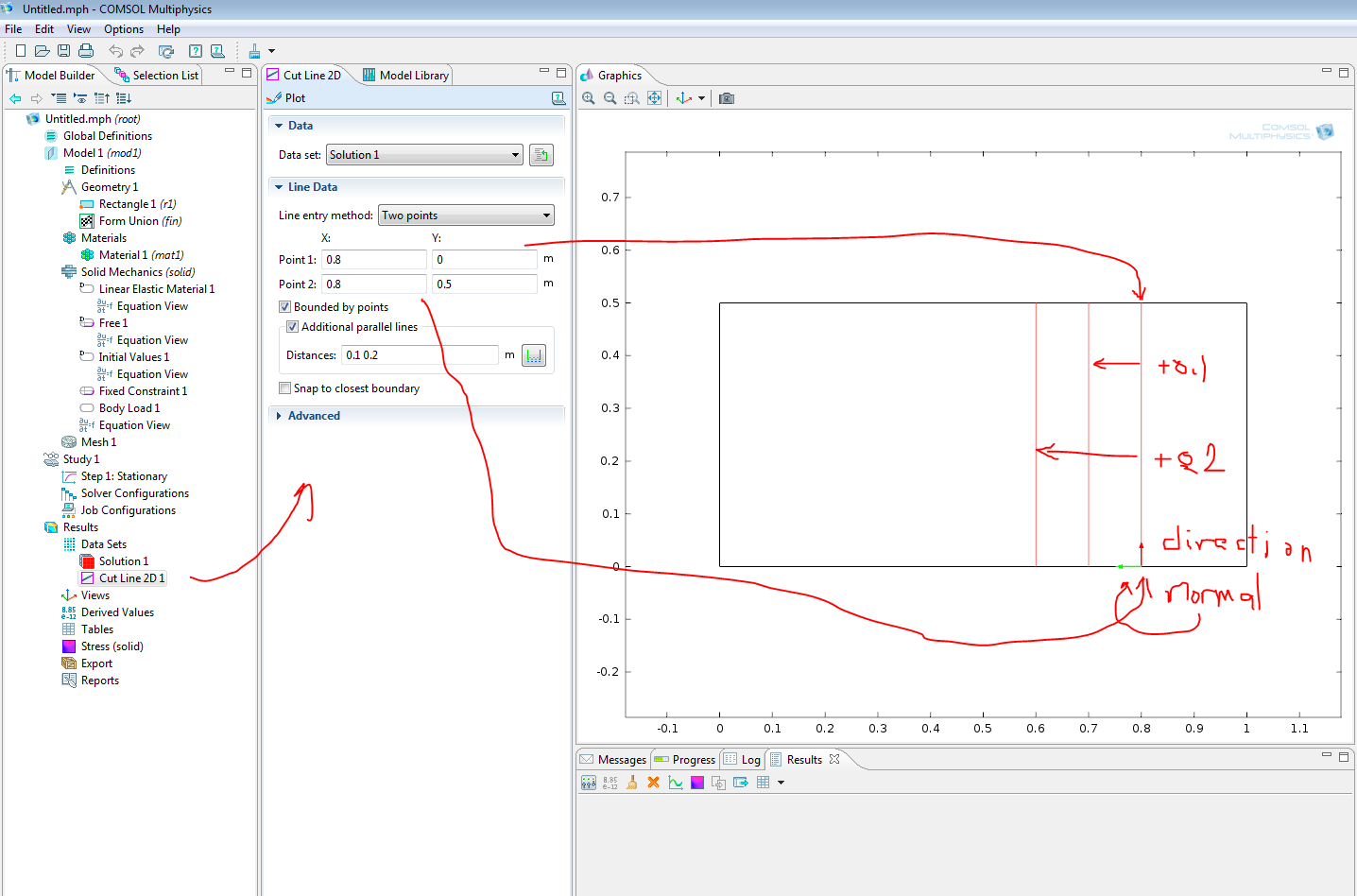Uncheck the Bounded by points checkbox

(x=284, y=307)
